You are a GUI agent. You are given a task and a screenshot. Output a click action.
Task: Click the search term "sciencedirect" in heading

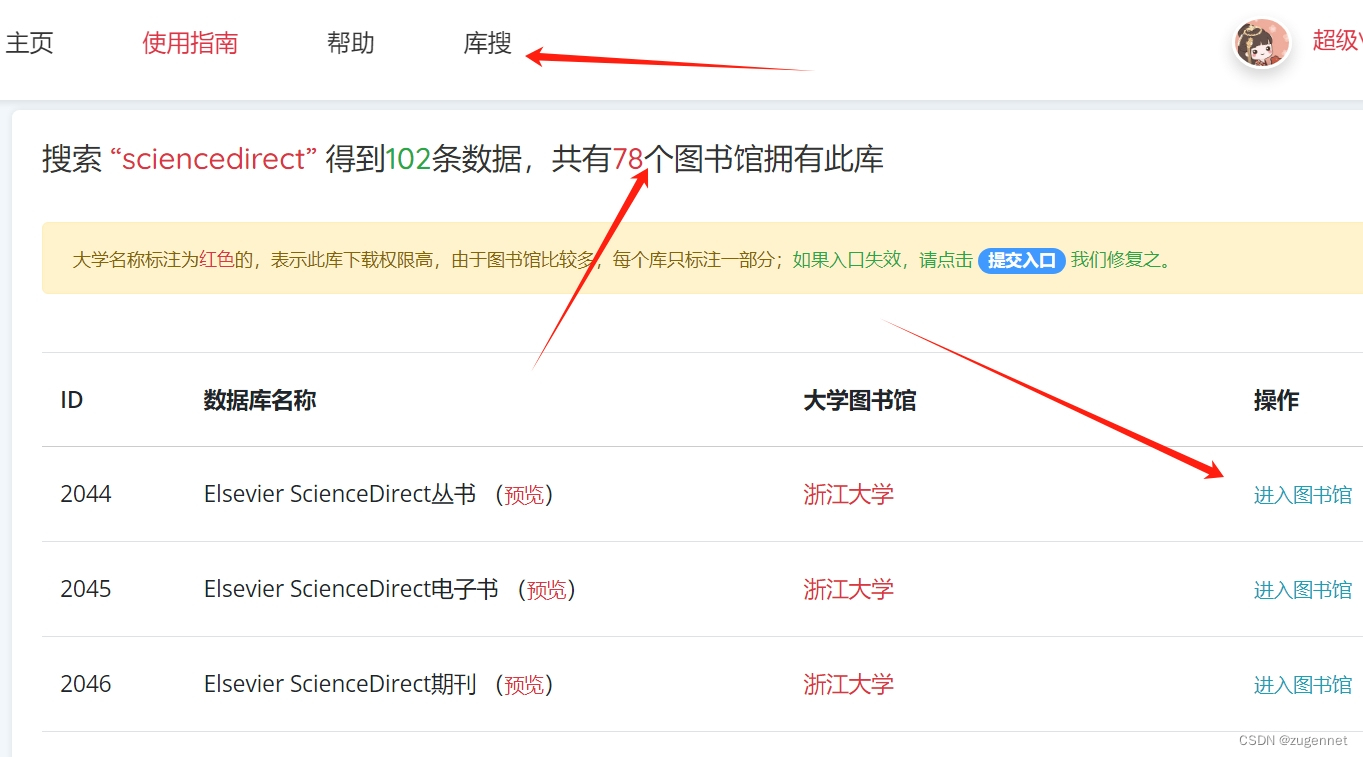[214, 159]
